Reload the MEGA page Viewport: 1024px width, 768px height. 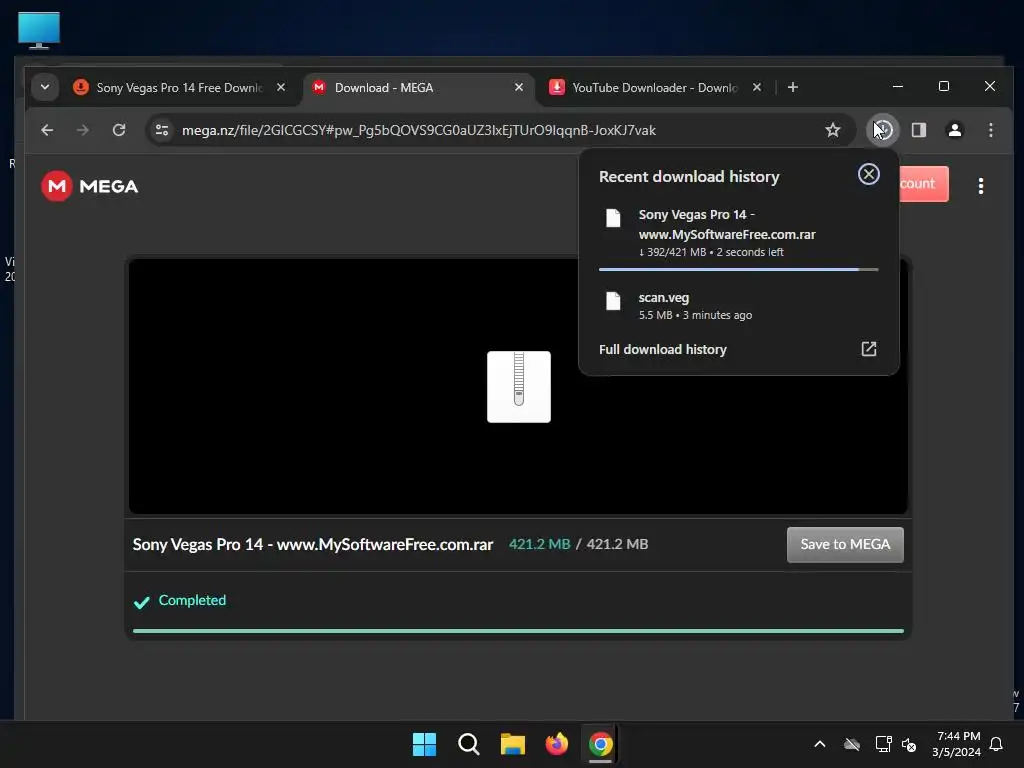coord(119,130)
